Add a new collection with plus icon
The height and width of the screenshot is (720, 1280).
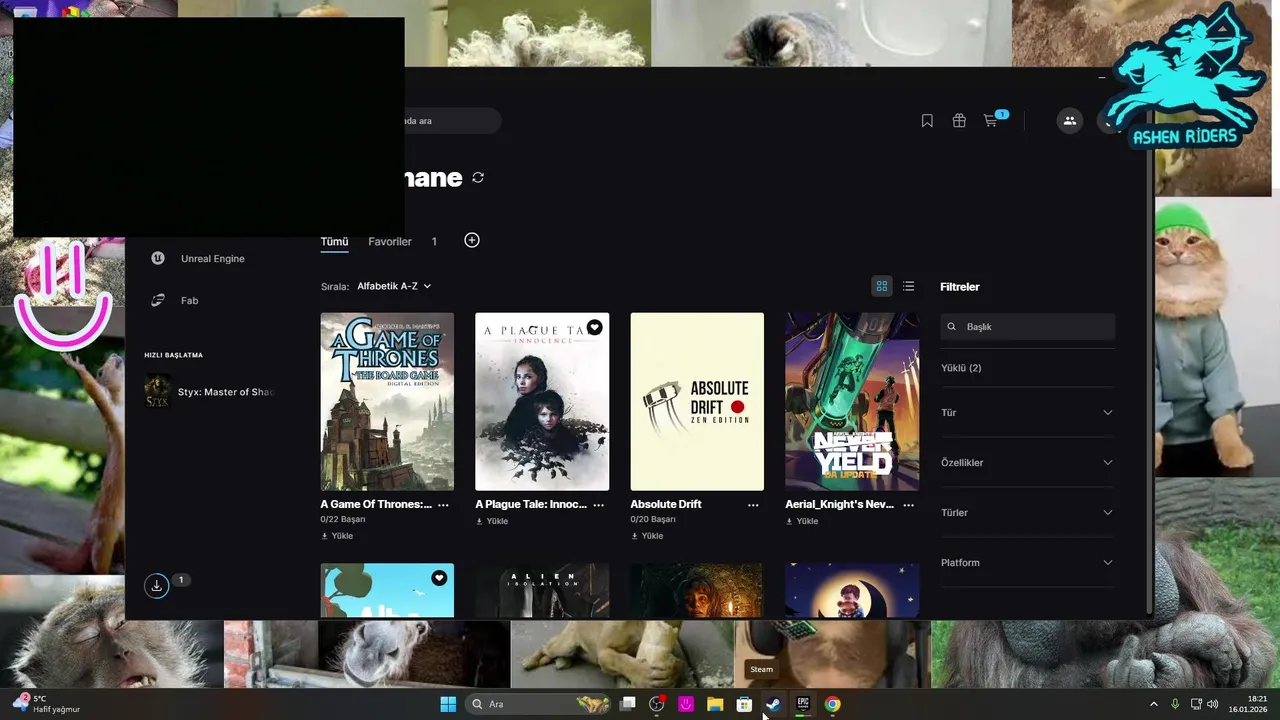click(x=472, y=240)
